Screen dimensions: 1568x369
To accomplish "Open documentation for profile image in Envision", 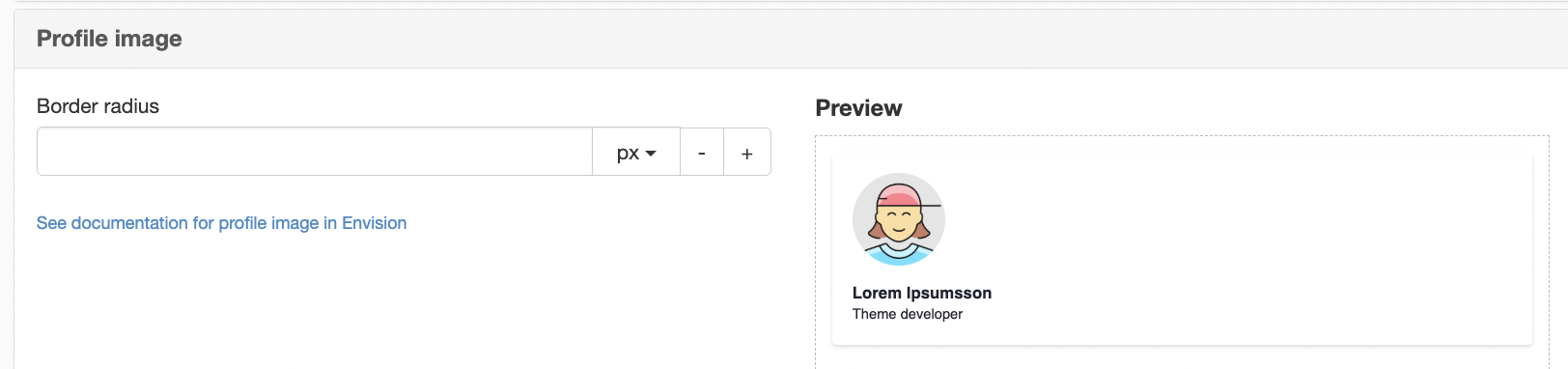I will click(x=221, y=223).
